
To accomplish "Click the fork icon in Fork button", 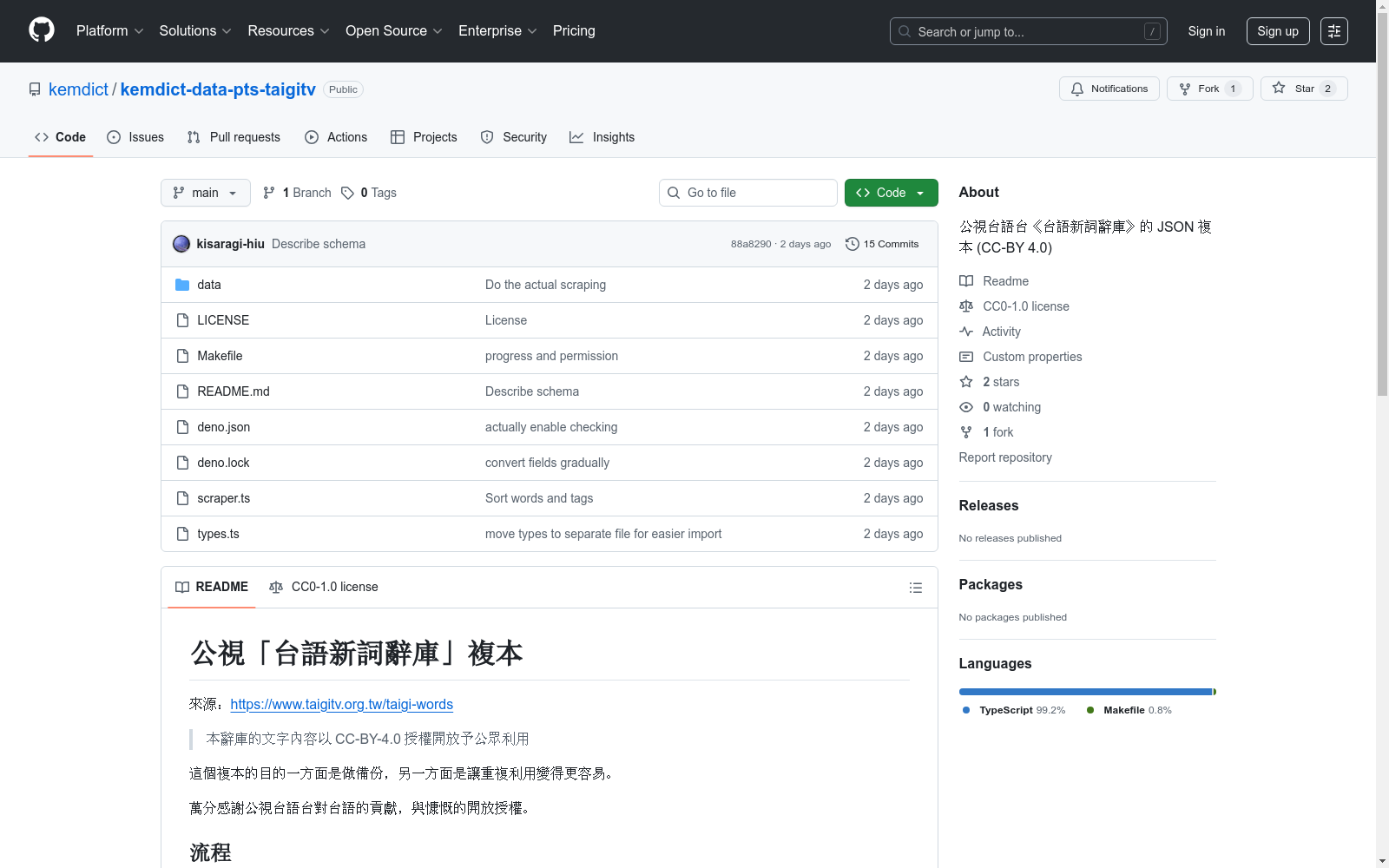I will point(1185,89).
